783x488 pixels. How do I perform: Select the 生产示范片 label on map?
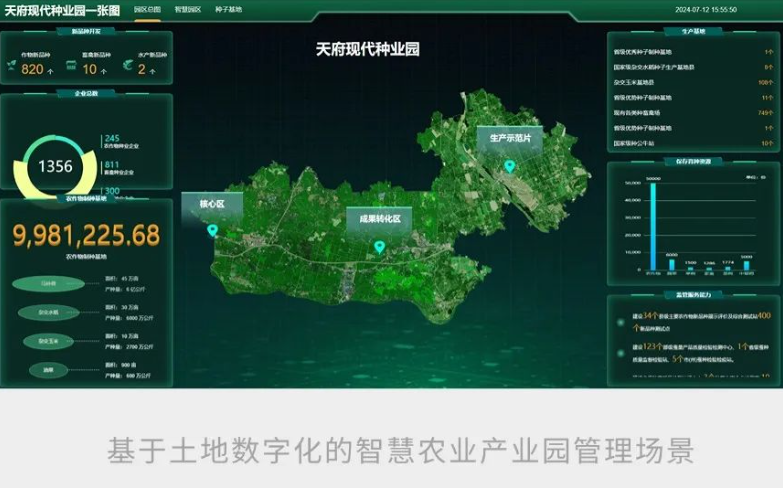(x=510, y=137)
